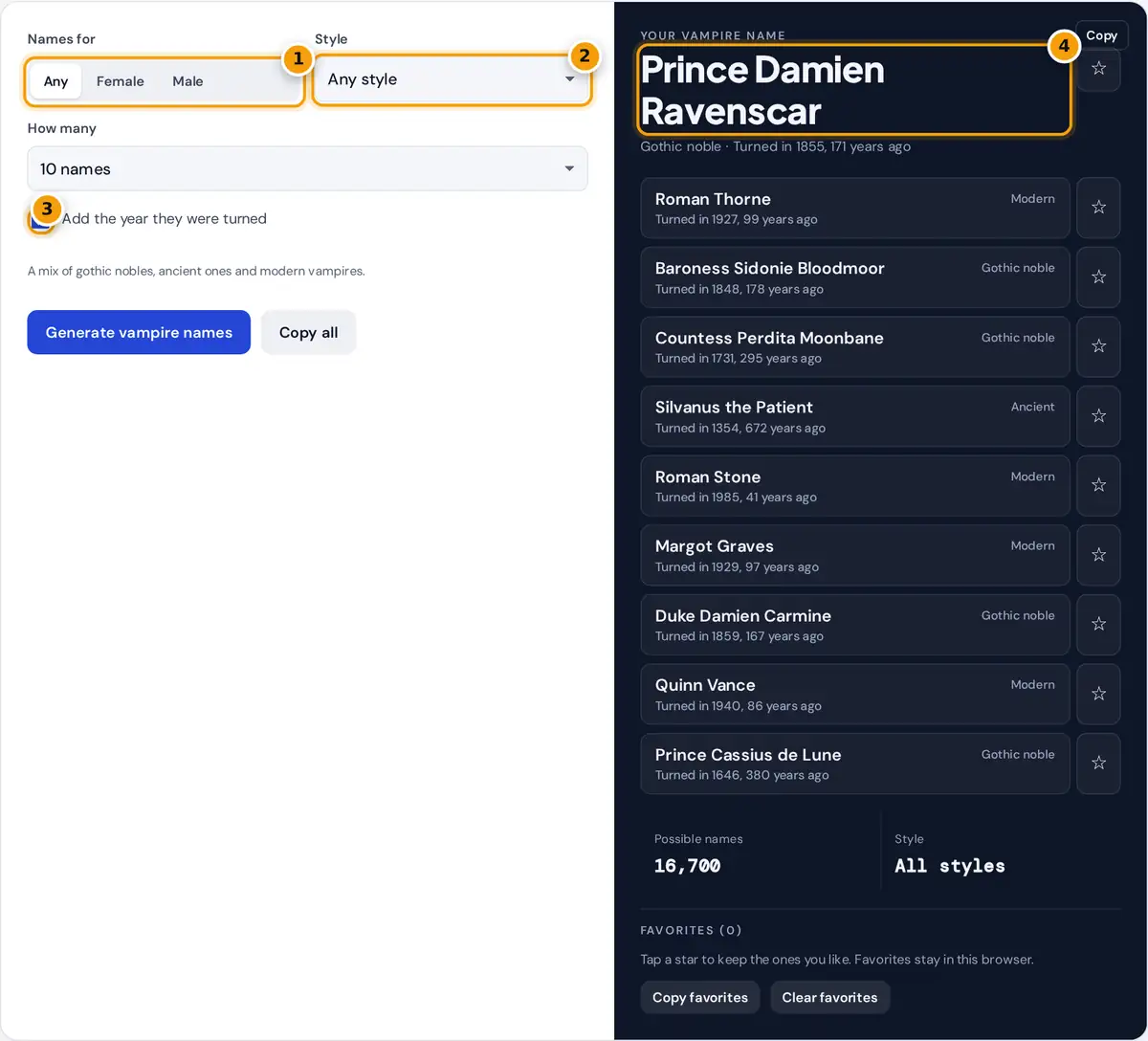Click the Copy all button
The height and width of the screenshot is (1041, 1148).
point(308,332)
